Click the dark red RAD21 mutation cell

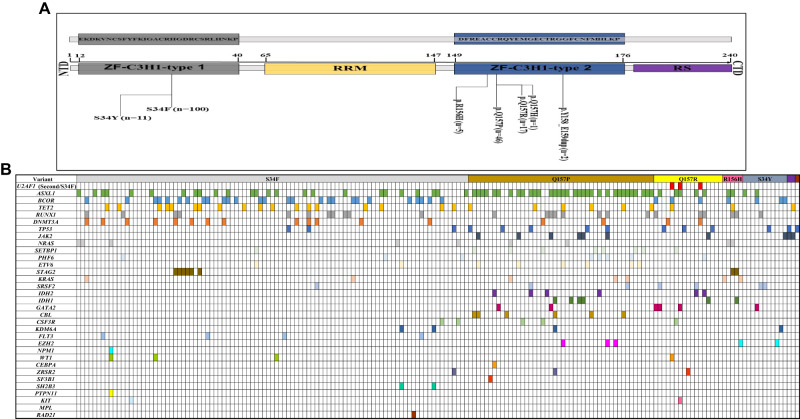point(414,413)
